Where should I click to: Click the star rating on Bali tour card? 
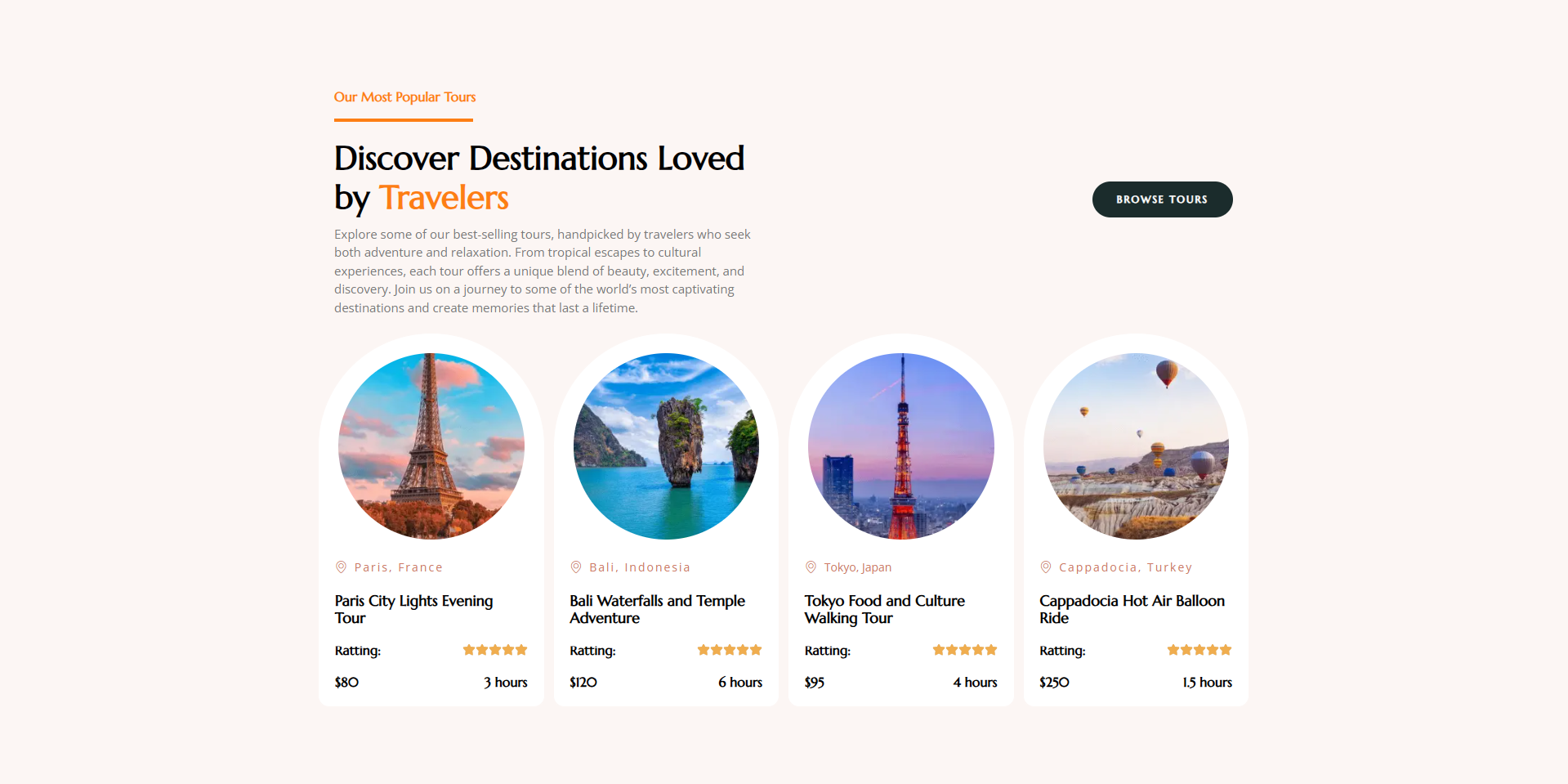click(x=730, y=650)
